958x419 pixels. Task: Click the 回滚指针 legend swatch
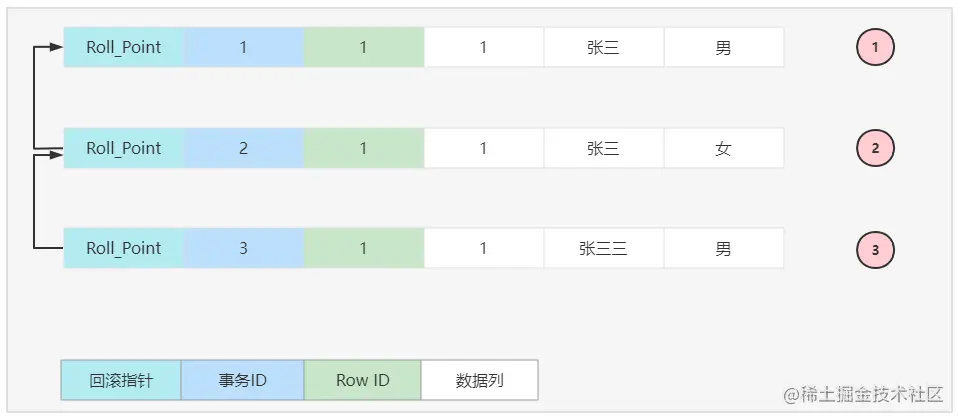pyautogui.click(x=121, y=380)
